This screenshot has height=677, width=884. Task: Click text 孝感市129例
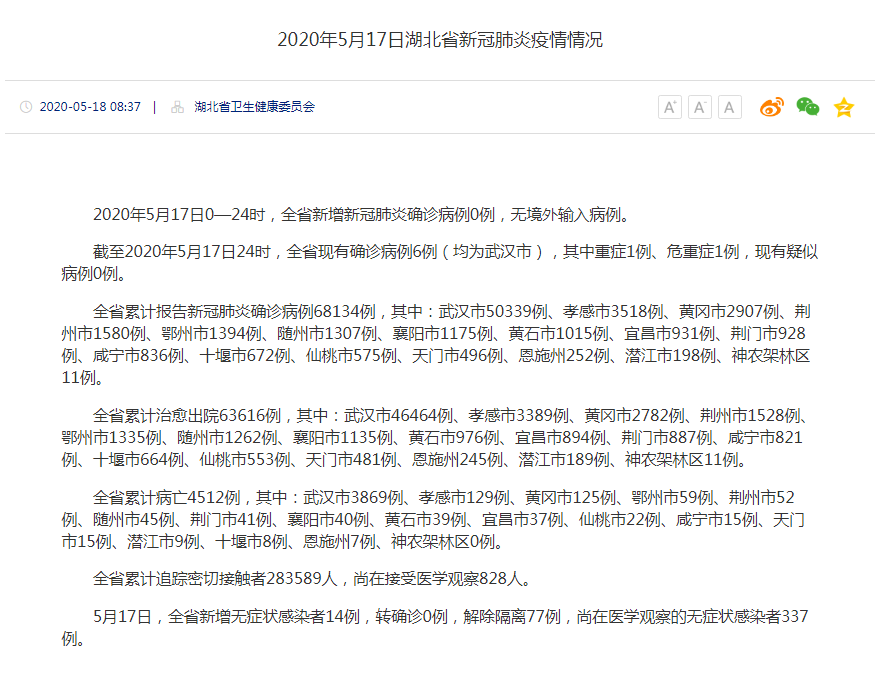[x=465, y=497]
